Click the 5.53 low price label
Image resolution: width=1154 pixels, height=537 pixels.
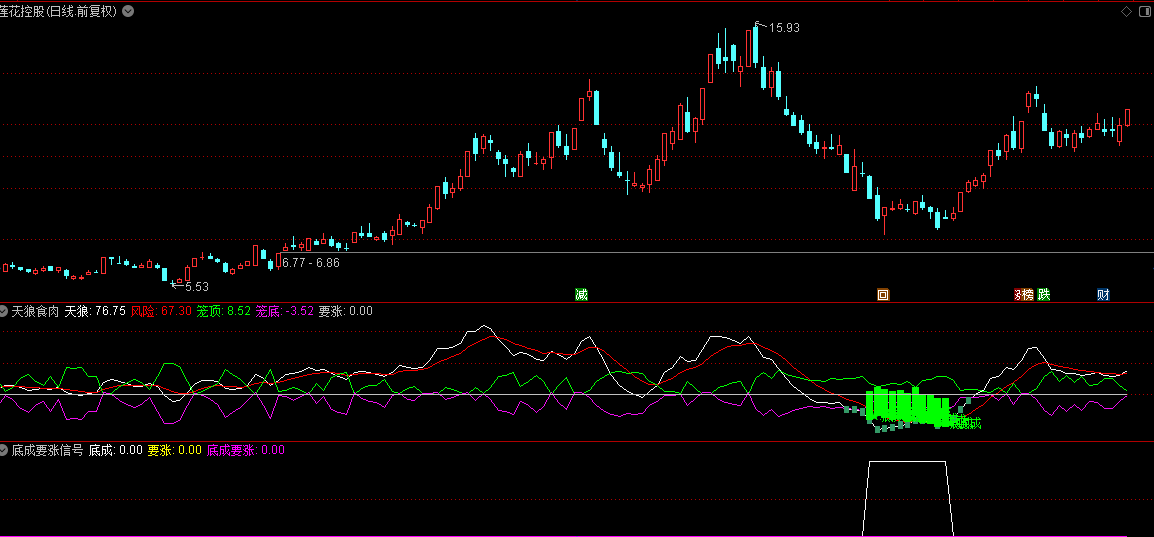point(197,286)
